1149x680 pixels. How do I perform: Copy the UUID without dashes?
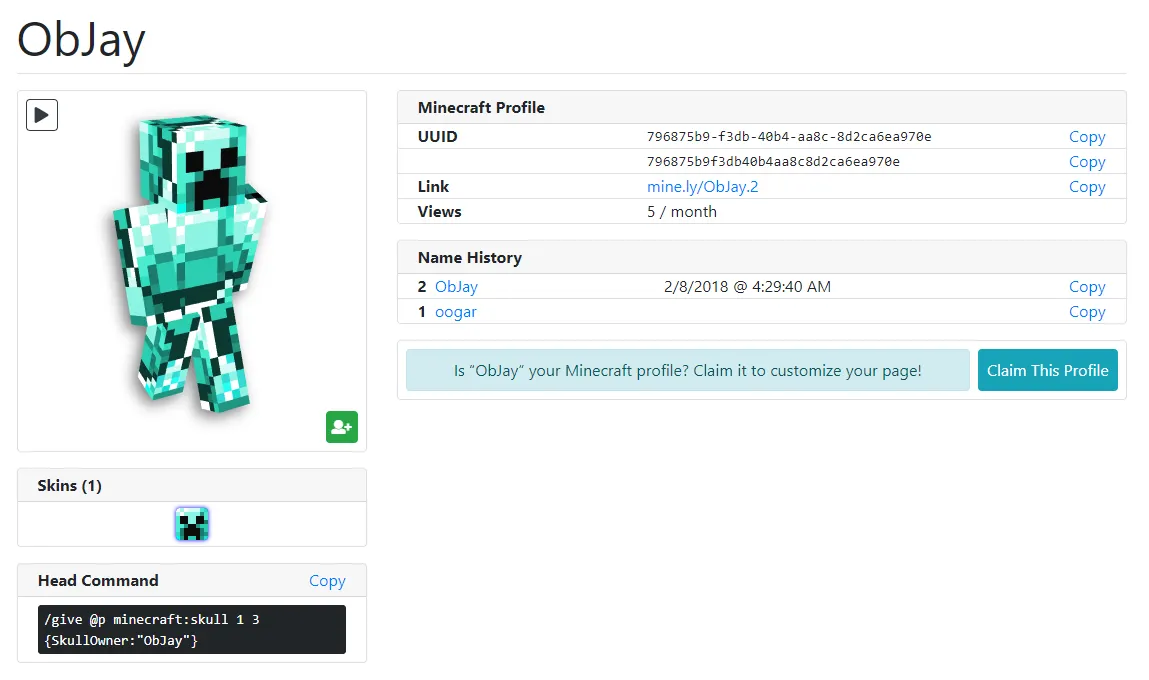click(x=1087, y=162)
